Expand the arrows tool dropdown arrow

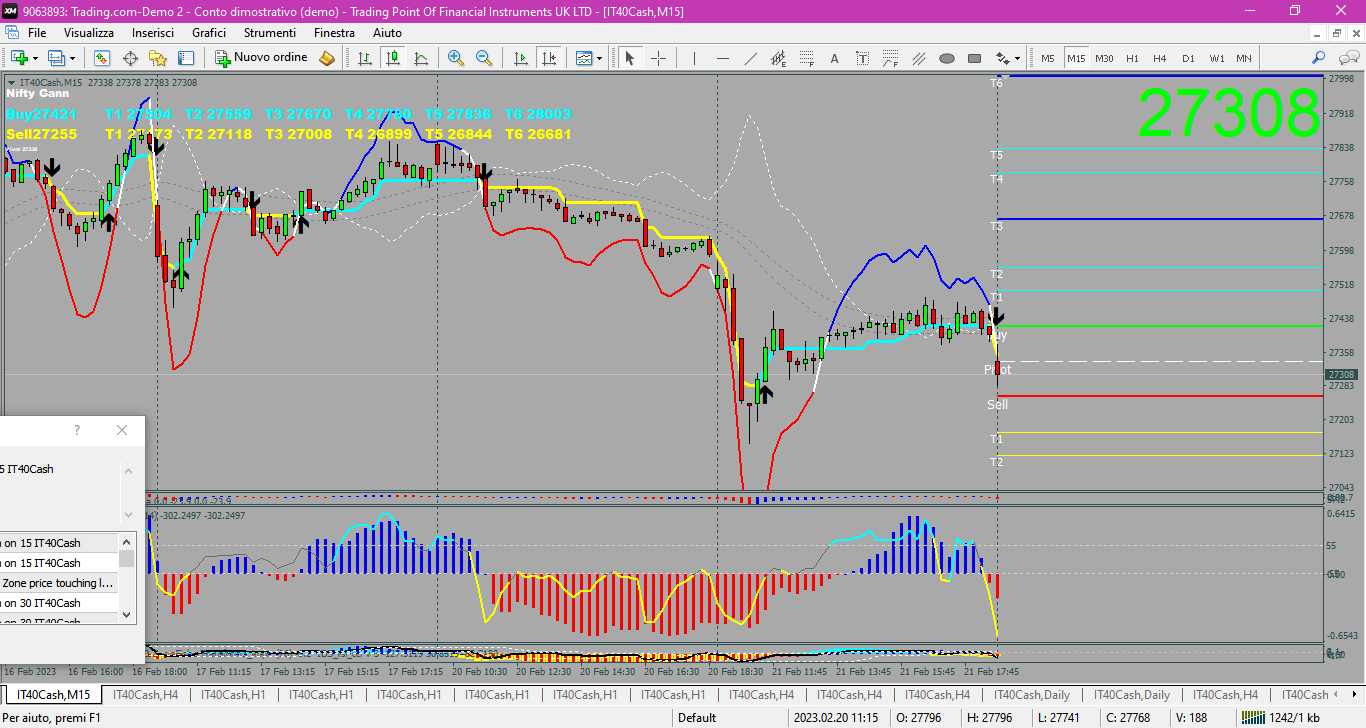[1017, 58]
